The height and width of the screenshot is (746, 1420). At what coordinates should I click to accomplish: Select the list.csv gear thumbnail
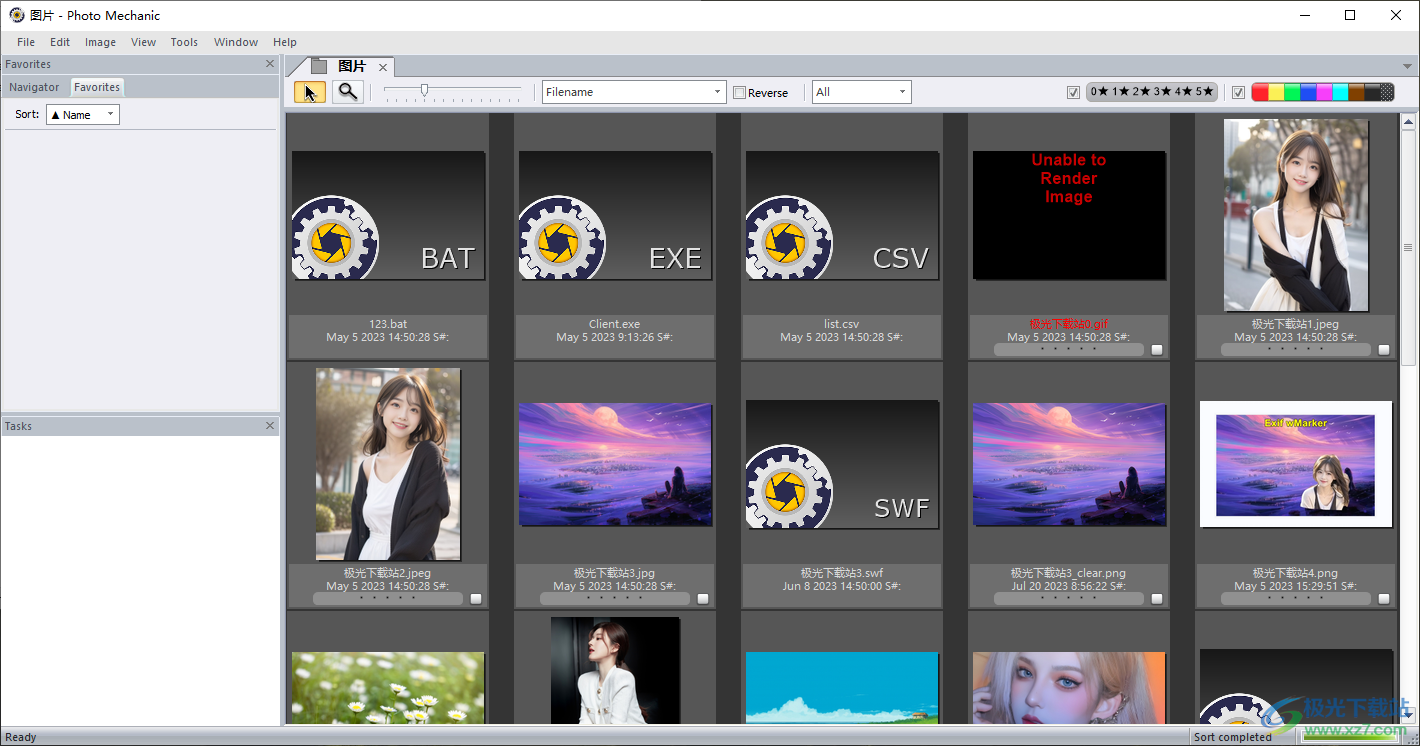842,216
